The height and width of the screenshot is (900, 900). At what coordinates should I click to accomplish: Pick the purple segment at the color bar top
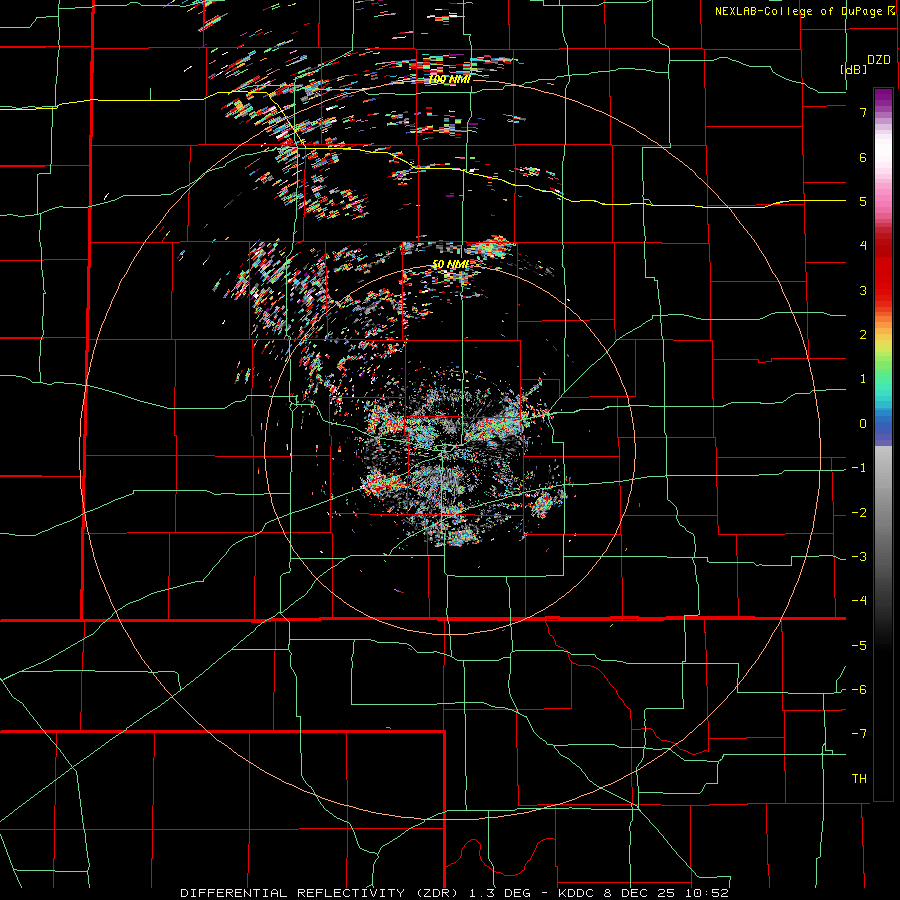(x=883, y=99)
